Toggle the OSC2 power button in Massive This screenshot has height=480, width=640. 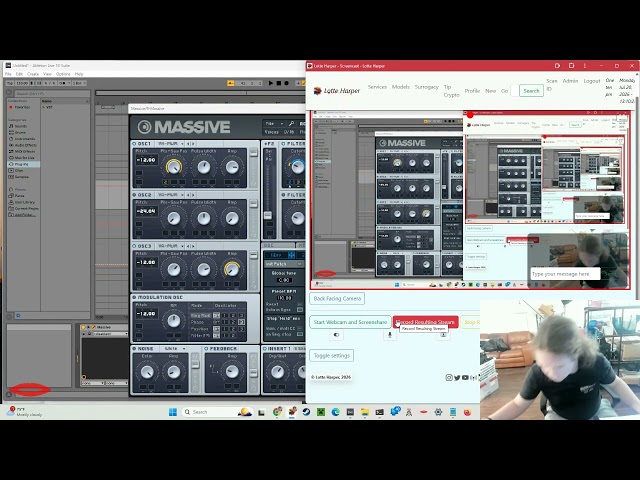(x=134, y=195)
